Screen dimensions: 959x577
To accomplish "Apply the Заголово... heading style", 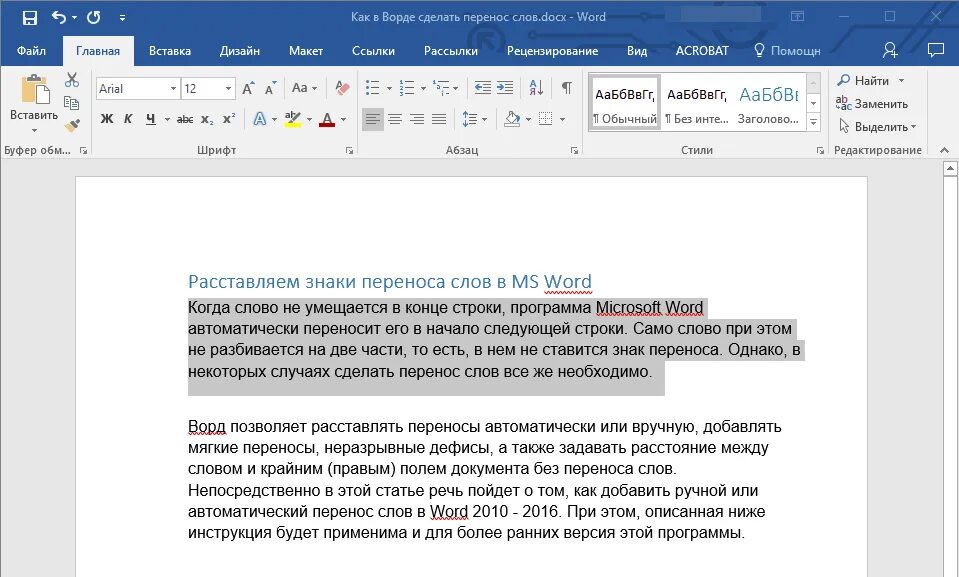I will 769,103.
